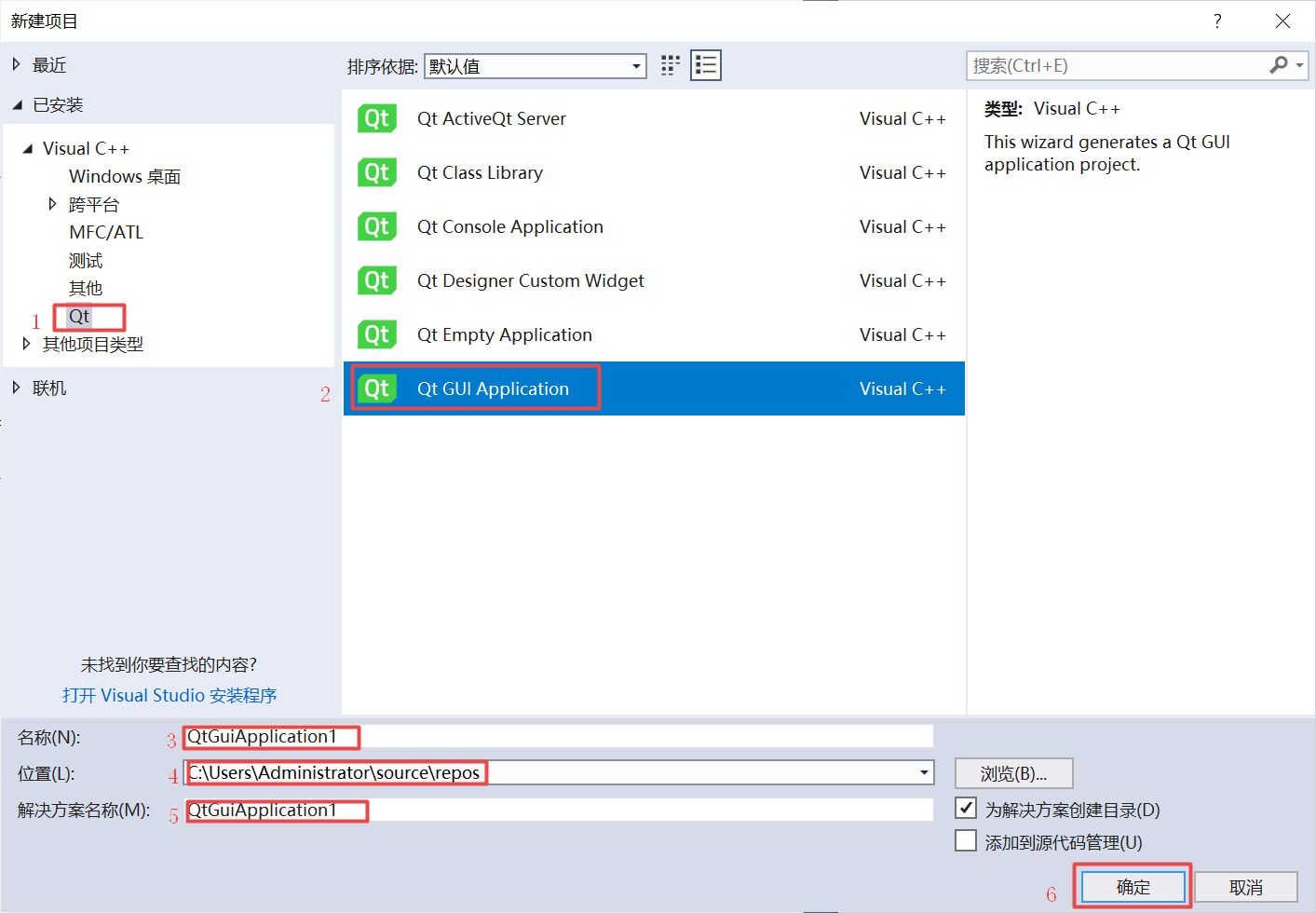The width and height of the screenshot is (1316, 913).
Task: Open the 排序依据 默认值 dropdown
Action: pyautogui.click(x=536, y=65)
